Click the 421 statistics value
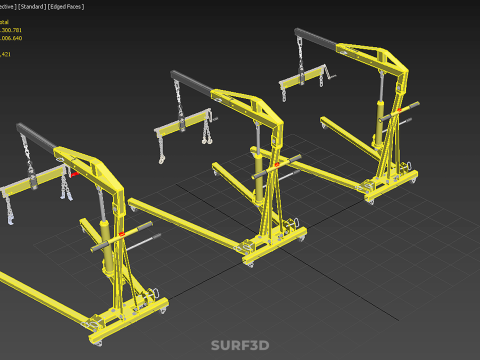 pos(5,54)
